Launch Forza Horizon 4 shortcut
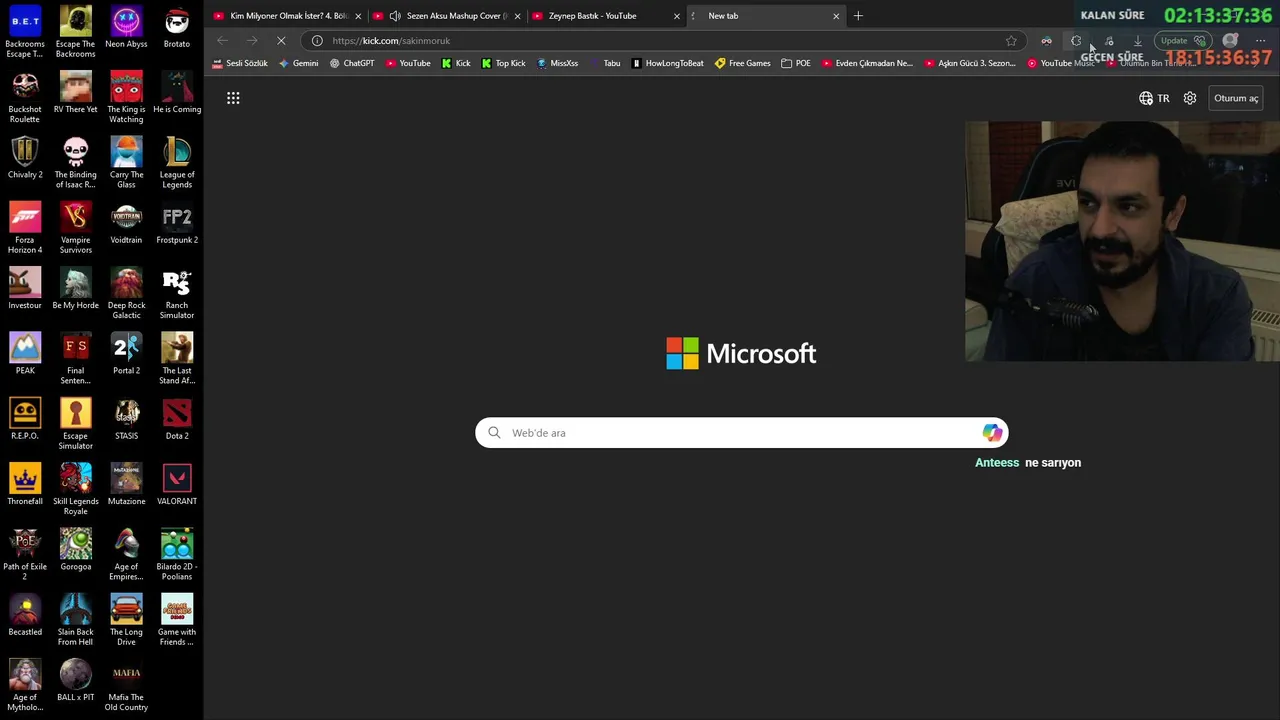The image size is (1280, 720). tap(25, 228)
